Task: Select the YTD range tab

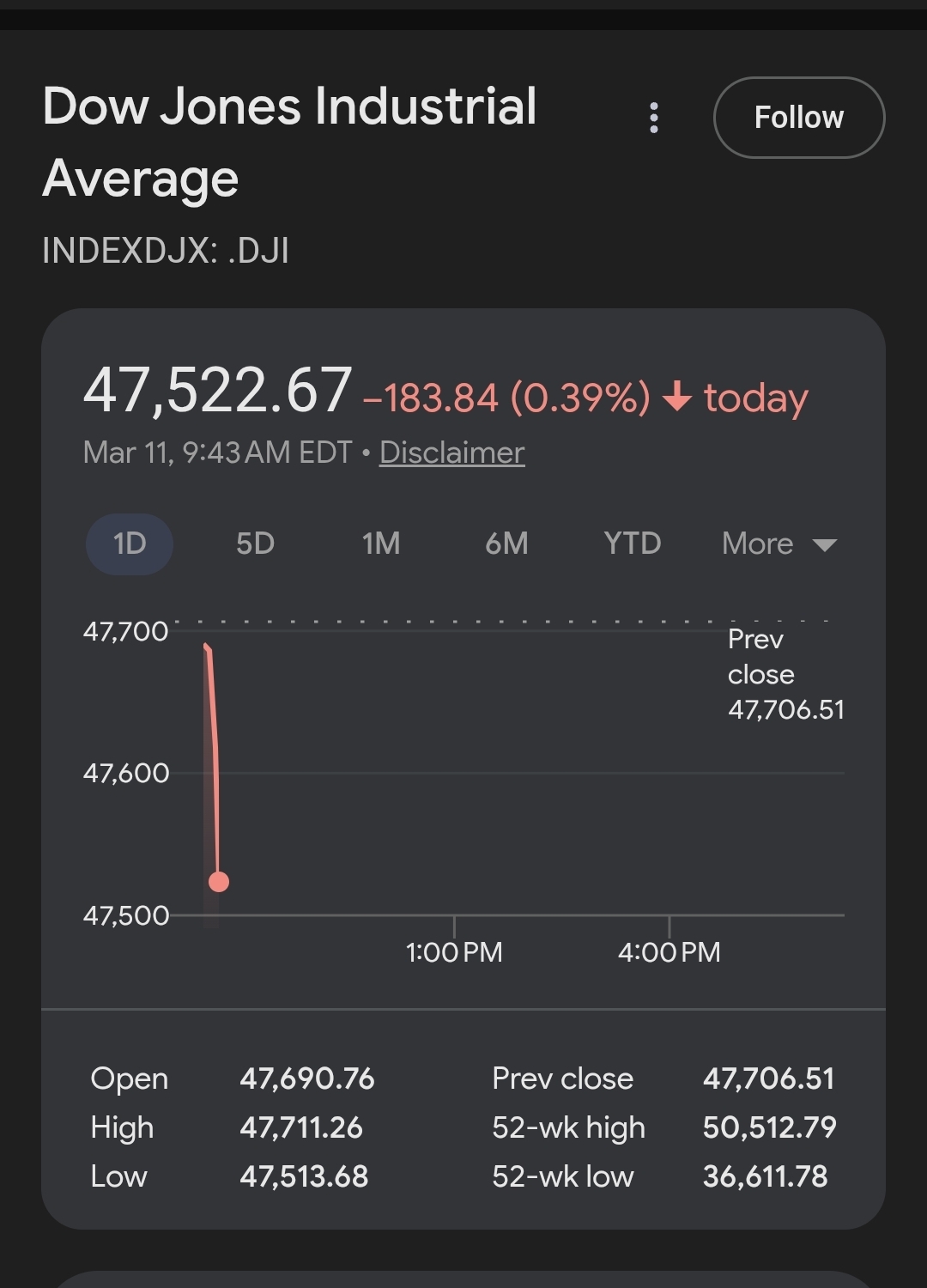Action: [x=632, y=544]
